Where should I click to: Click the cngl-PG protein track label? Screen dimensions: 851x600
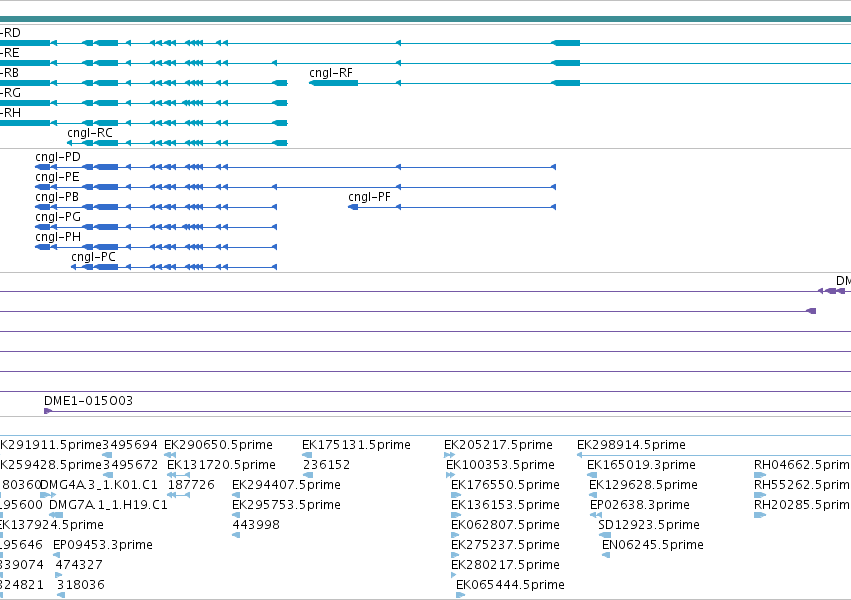click(x=58, y=217)
